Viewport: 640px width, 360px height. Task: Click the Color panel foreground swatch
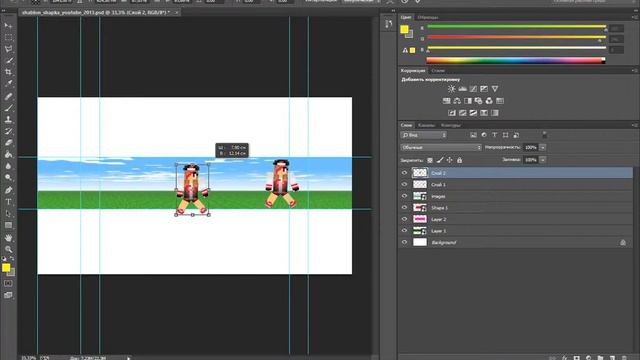coord(404,29)
